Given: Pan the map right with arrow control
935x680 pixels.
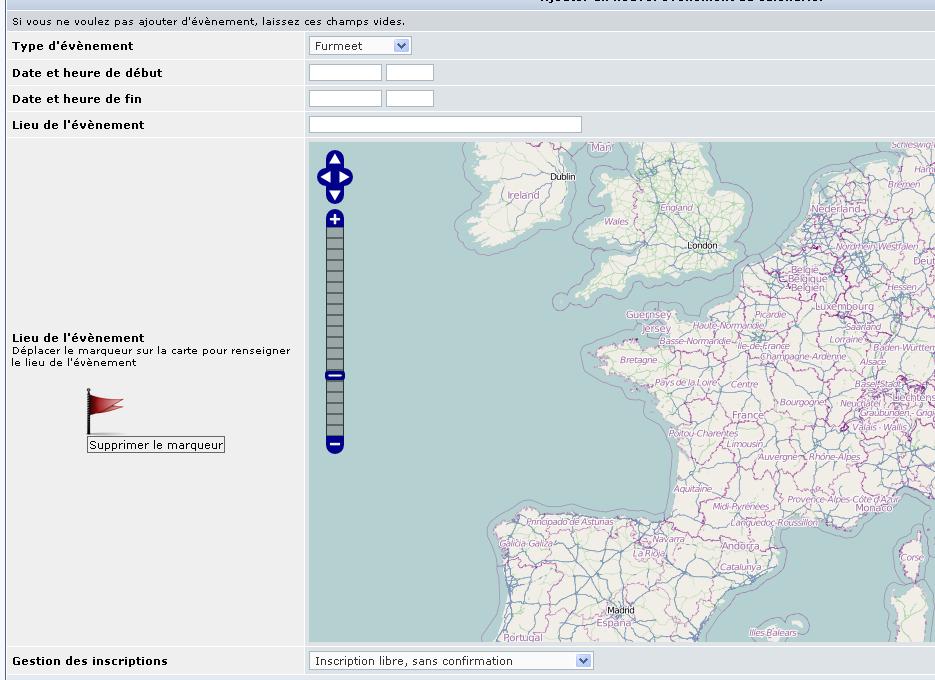Looking at the screenshot, I should click(346, 178).
